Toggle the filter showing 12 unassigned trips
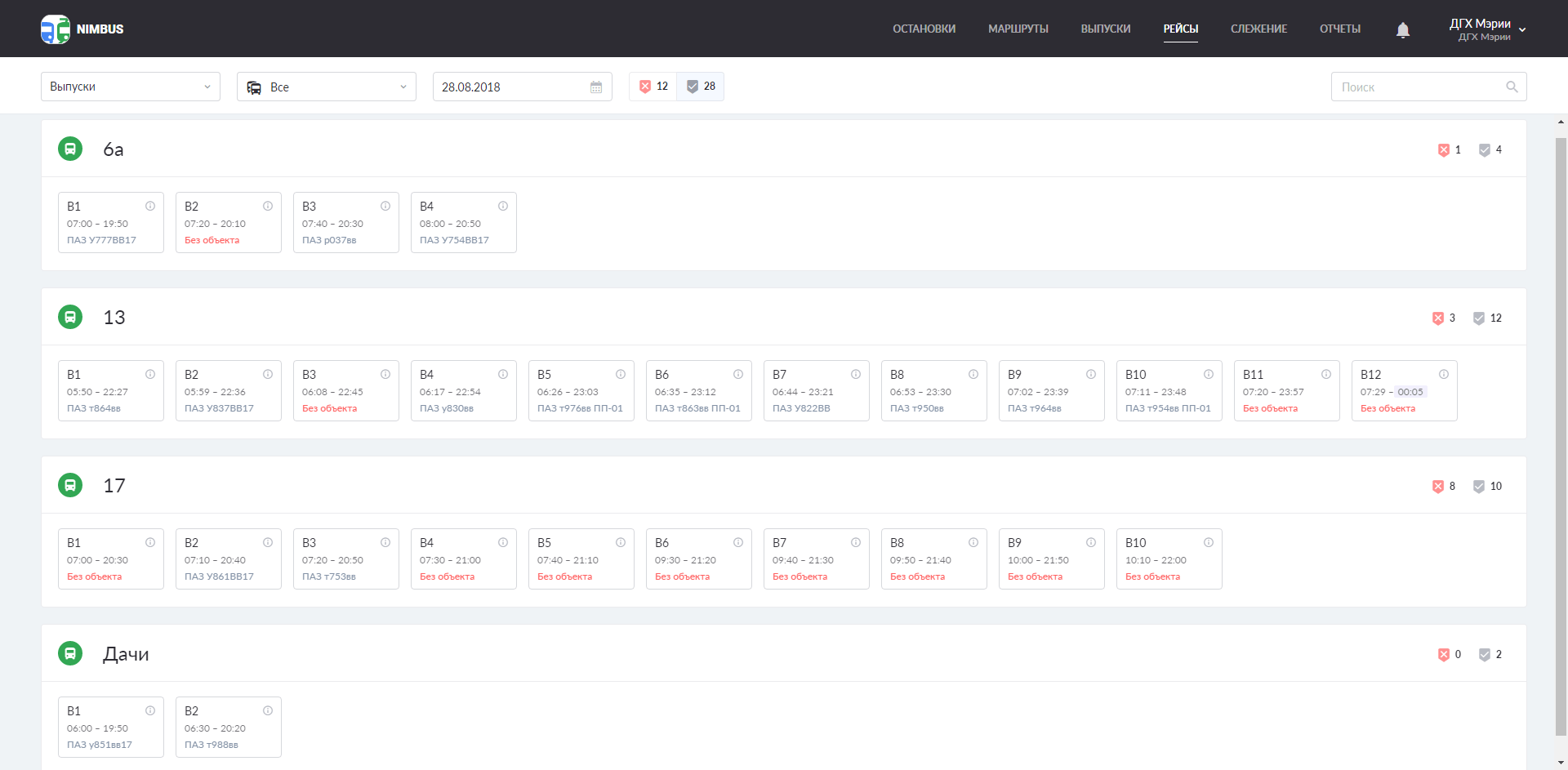Viewport: 1568px width, 770px height. pyautogui.click(x=653, y=87)
